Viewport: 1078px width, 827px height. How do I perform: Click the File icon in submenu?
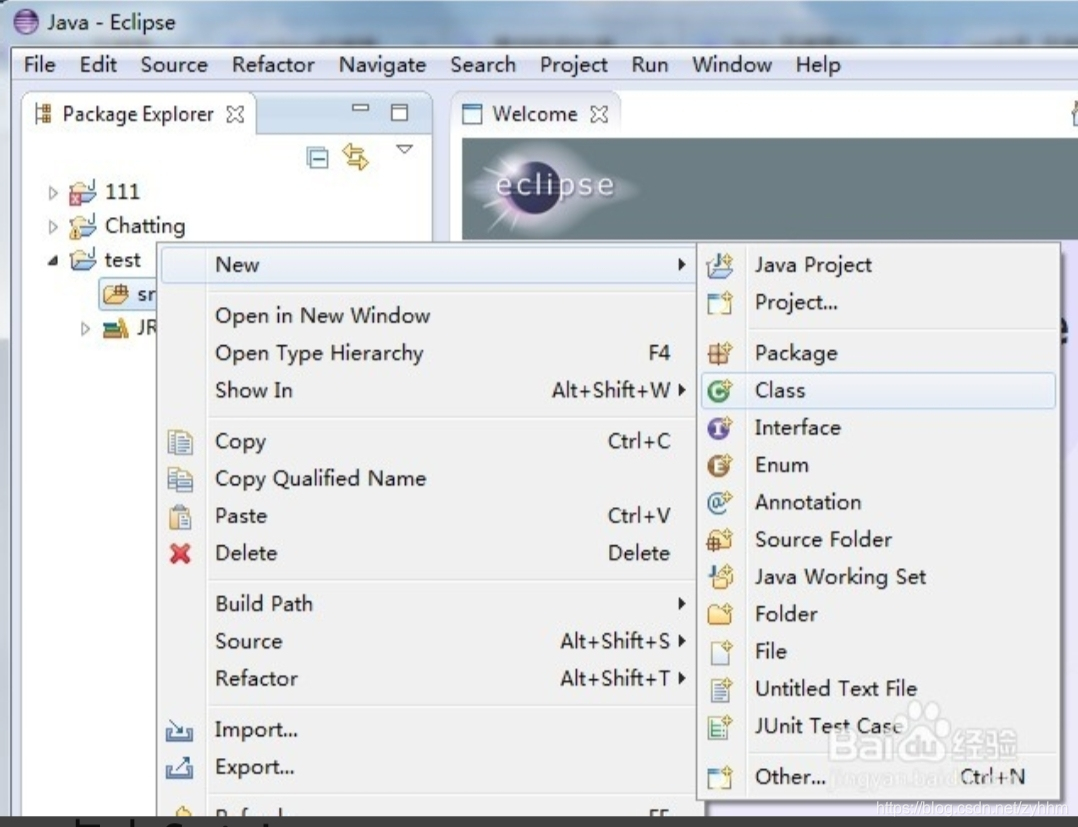click(720, 652)
